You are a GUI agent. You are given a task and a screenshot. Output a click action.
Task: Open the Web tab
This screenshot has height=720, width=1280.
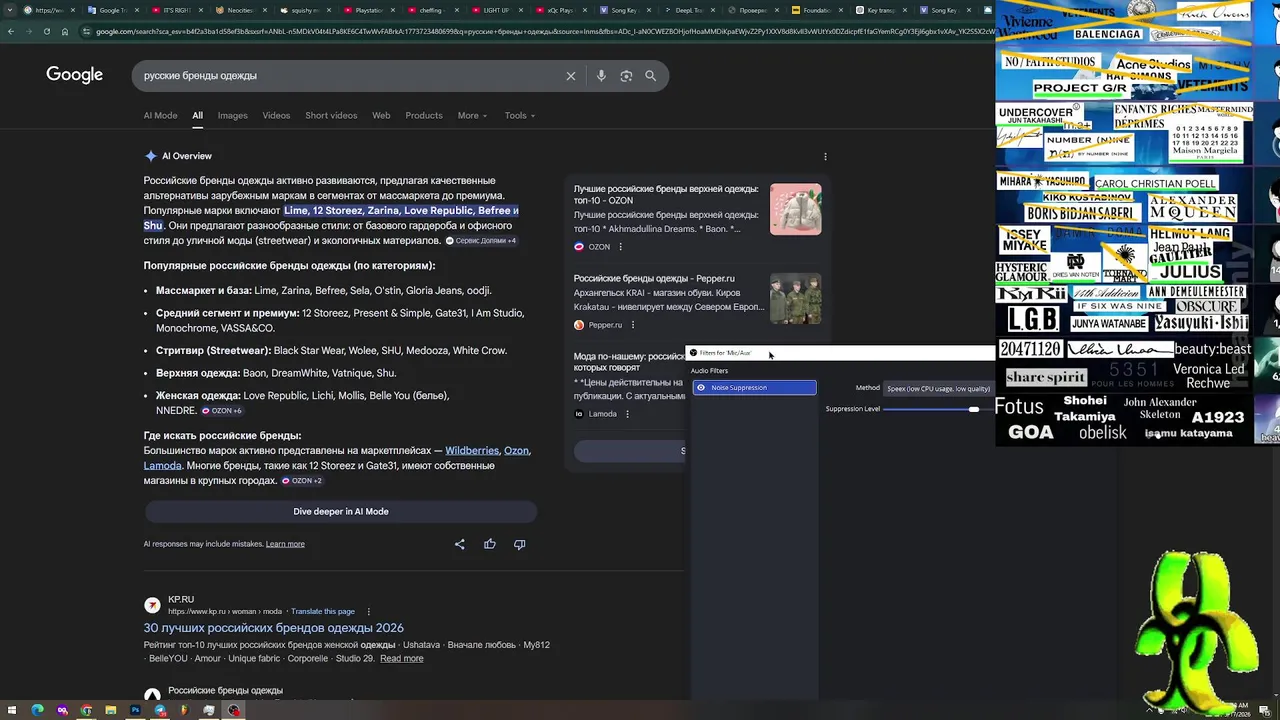click(x=381, y=115)
